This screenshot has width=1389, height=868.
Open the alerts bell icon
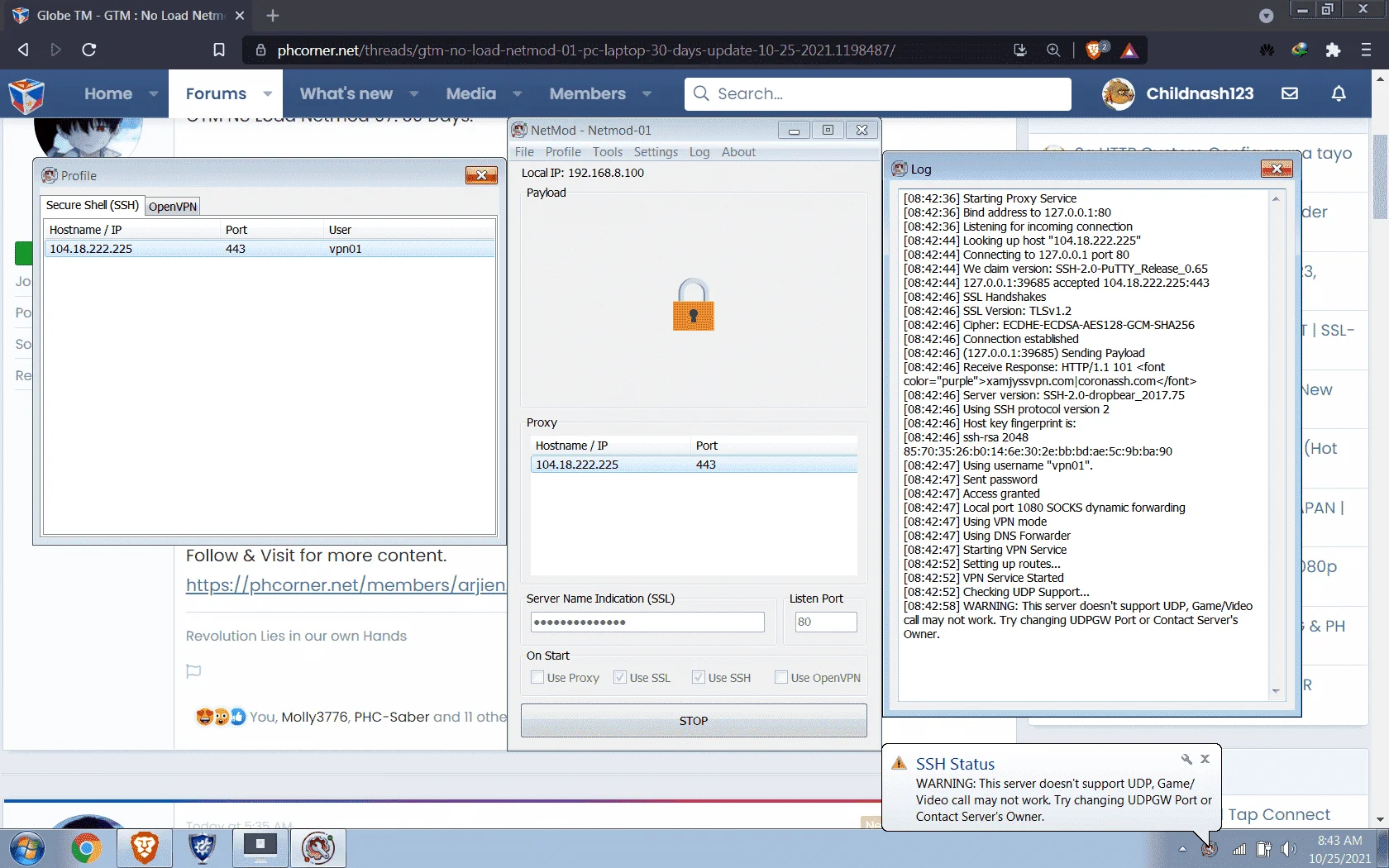click(x=1339, y=93)
